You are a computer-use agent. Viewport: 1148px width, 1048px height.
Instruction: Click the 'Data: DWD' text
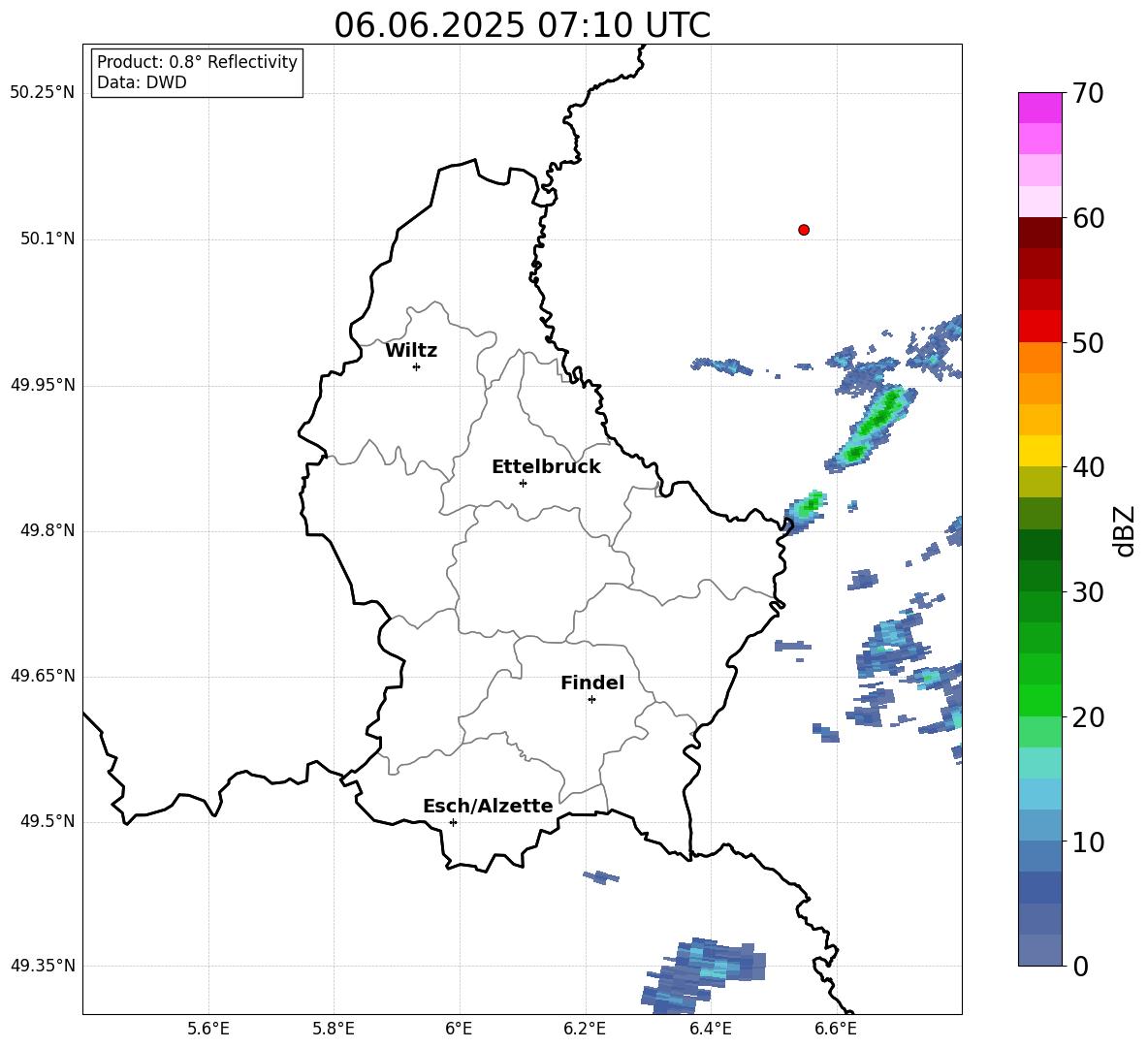click(x=142, y=82)
